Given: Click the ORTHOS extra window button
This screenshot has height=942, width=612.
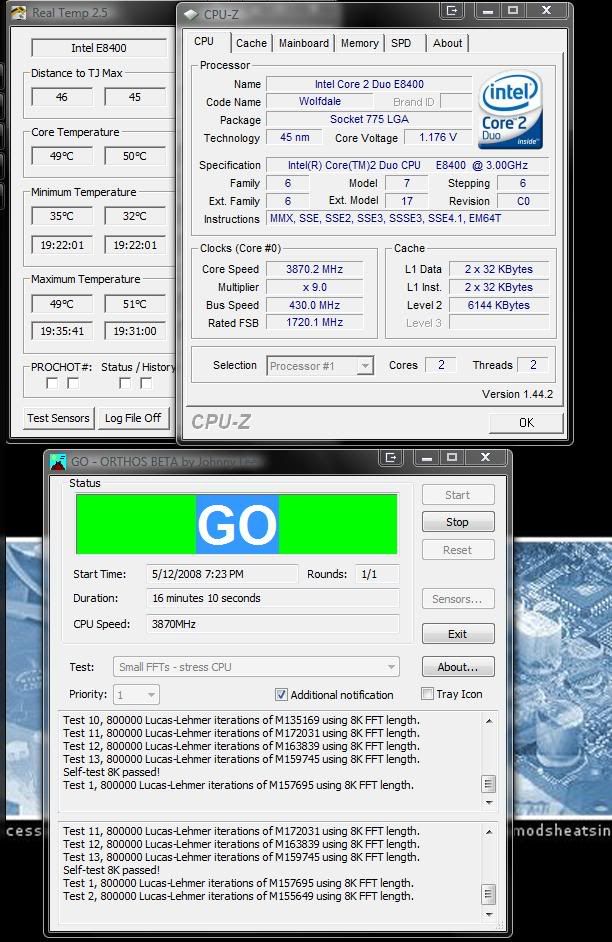Looking at the screenshot, I should [x=391, y=458].
